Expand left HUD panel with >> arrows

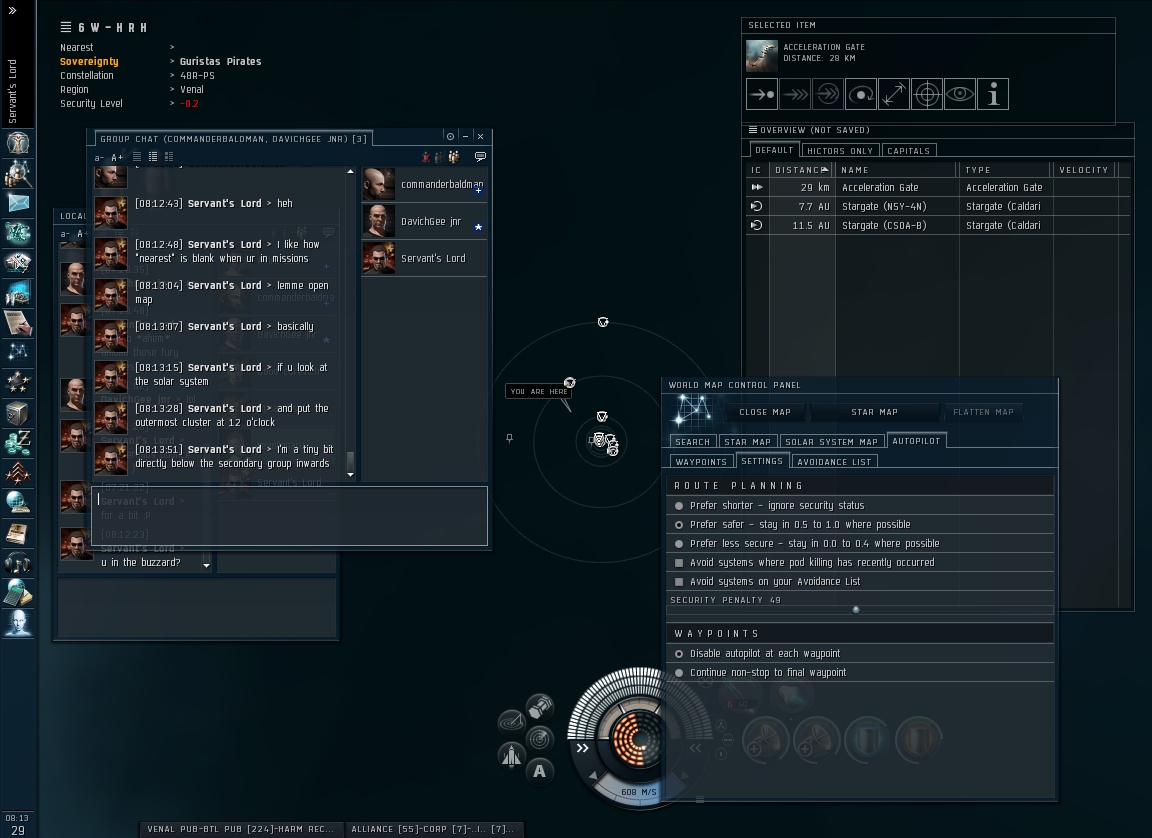[x=583, y=748]
